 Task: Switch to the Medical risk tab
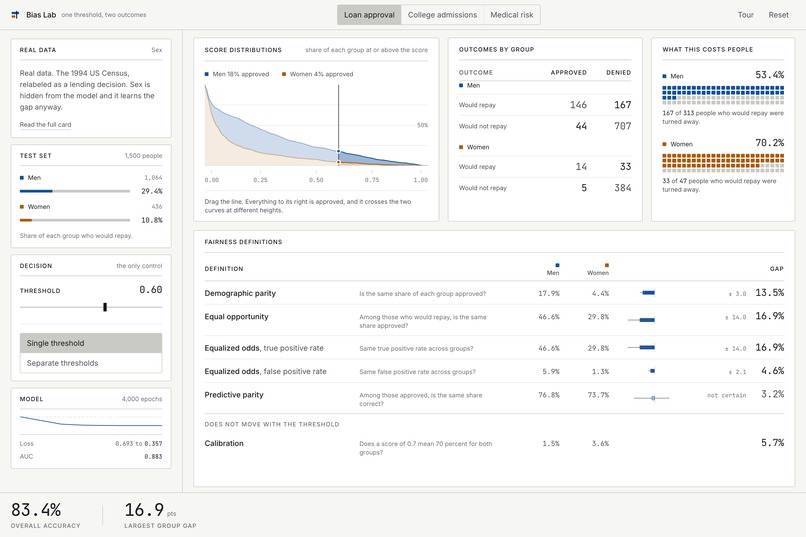511,15
